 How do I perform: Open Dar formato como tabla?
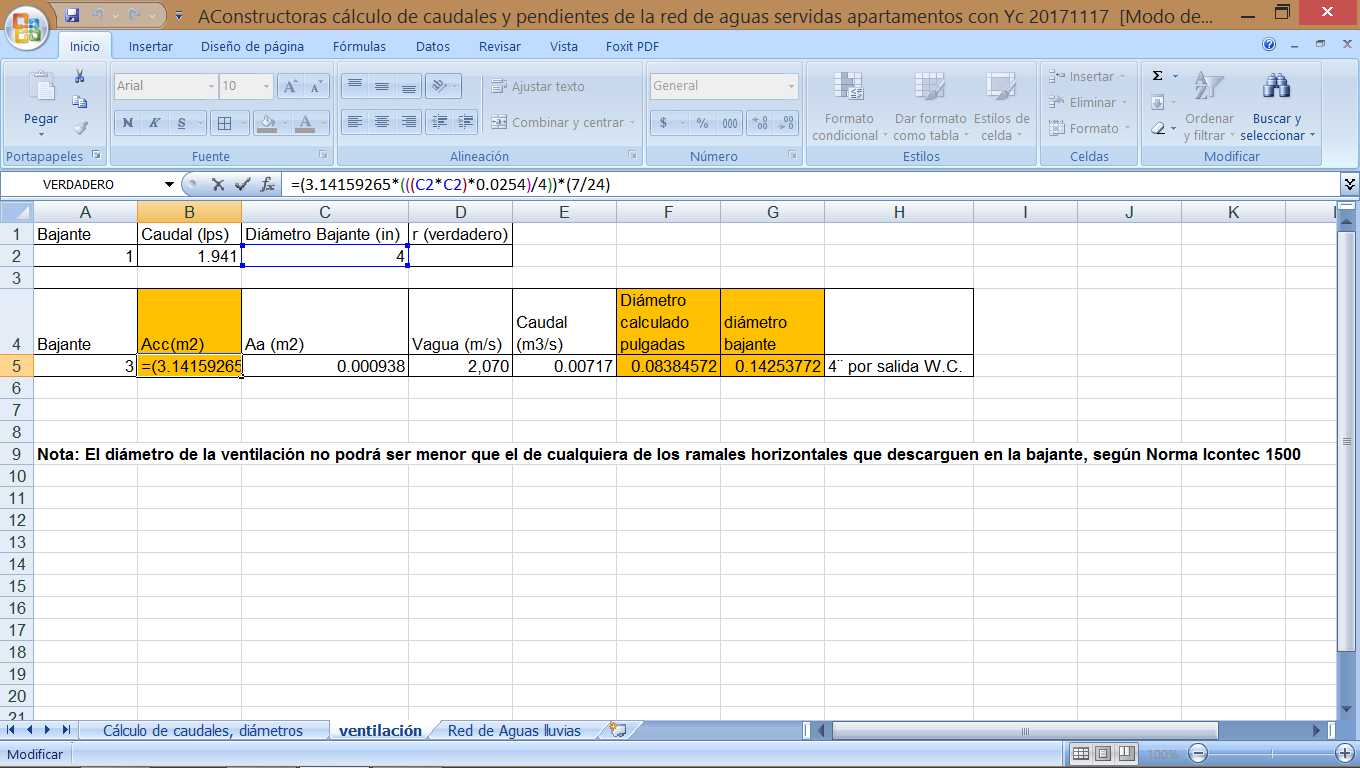930,106
